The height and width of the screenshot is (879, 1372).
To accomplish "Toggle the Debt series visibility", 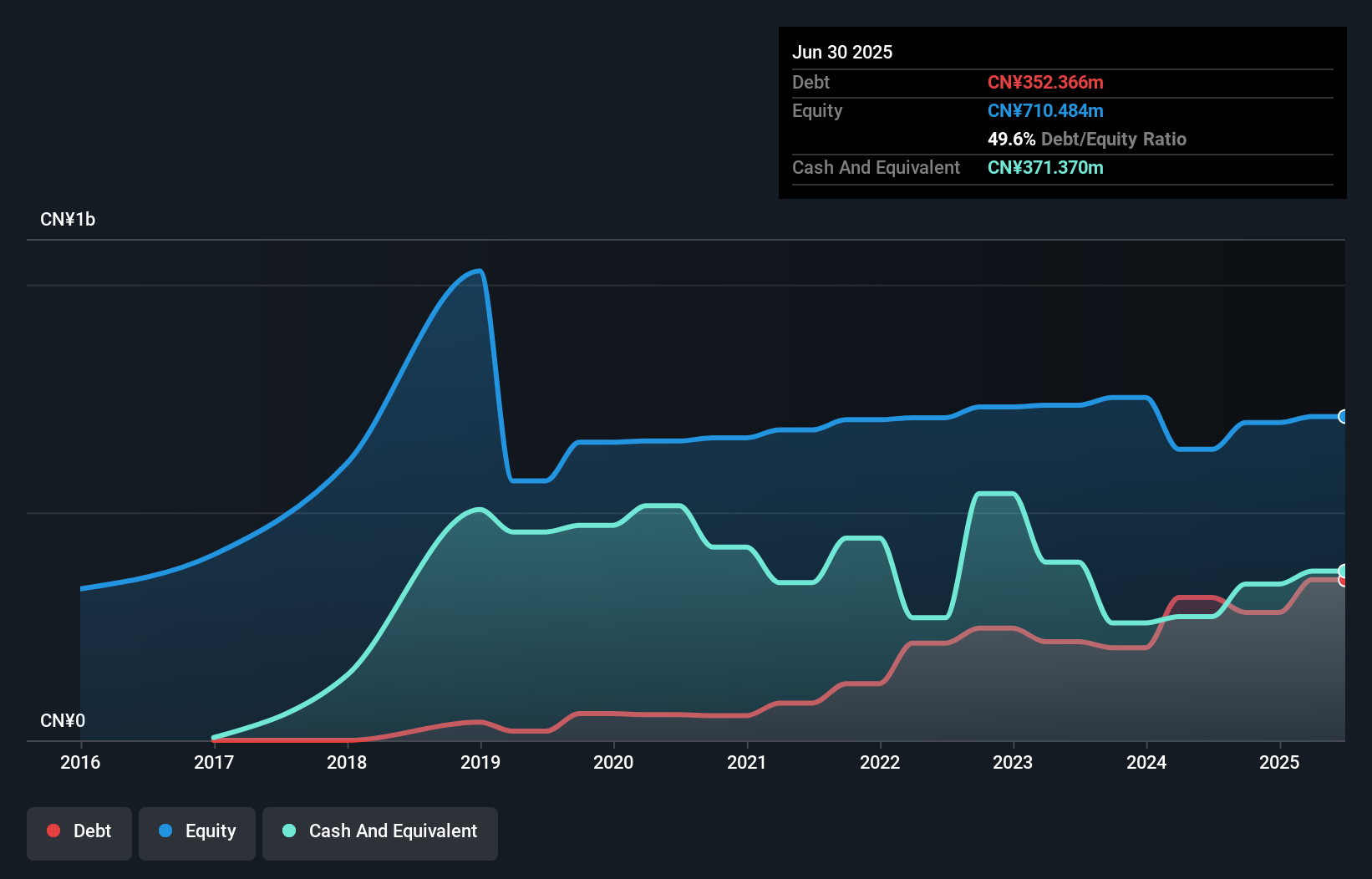I will pyautogui.click(x=79, y=831).
